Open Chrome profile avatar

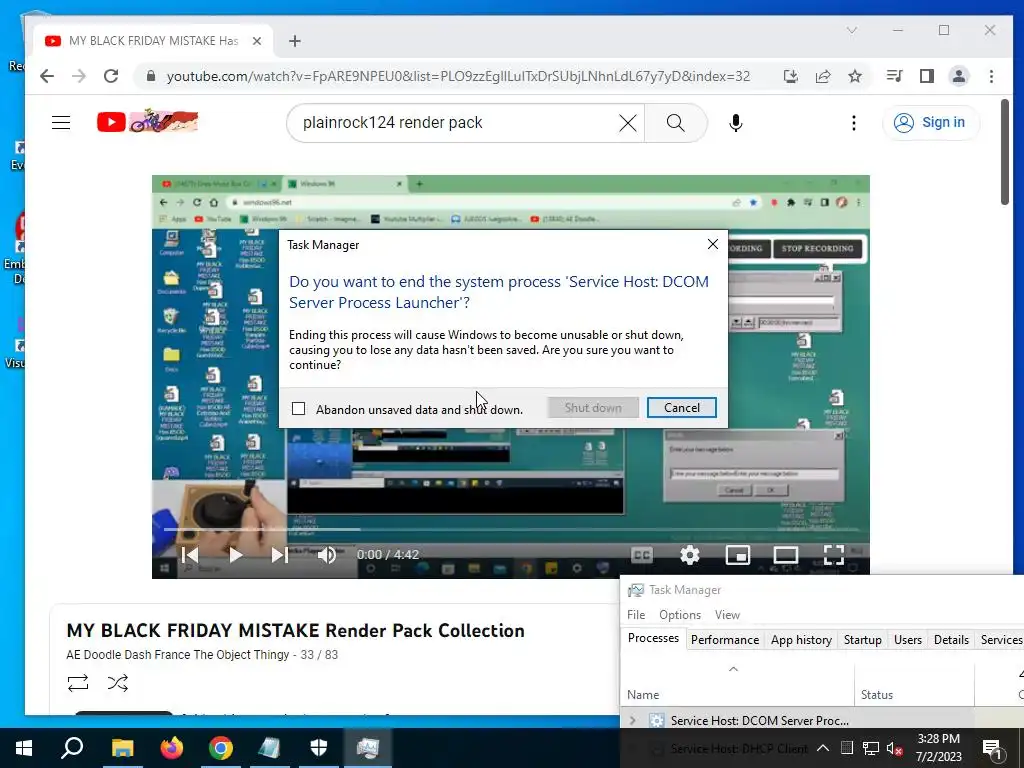point(959,76)
